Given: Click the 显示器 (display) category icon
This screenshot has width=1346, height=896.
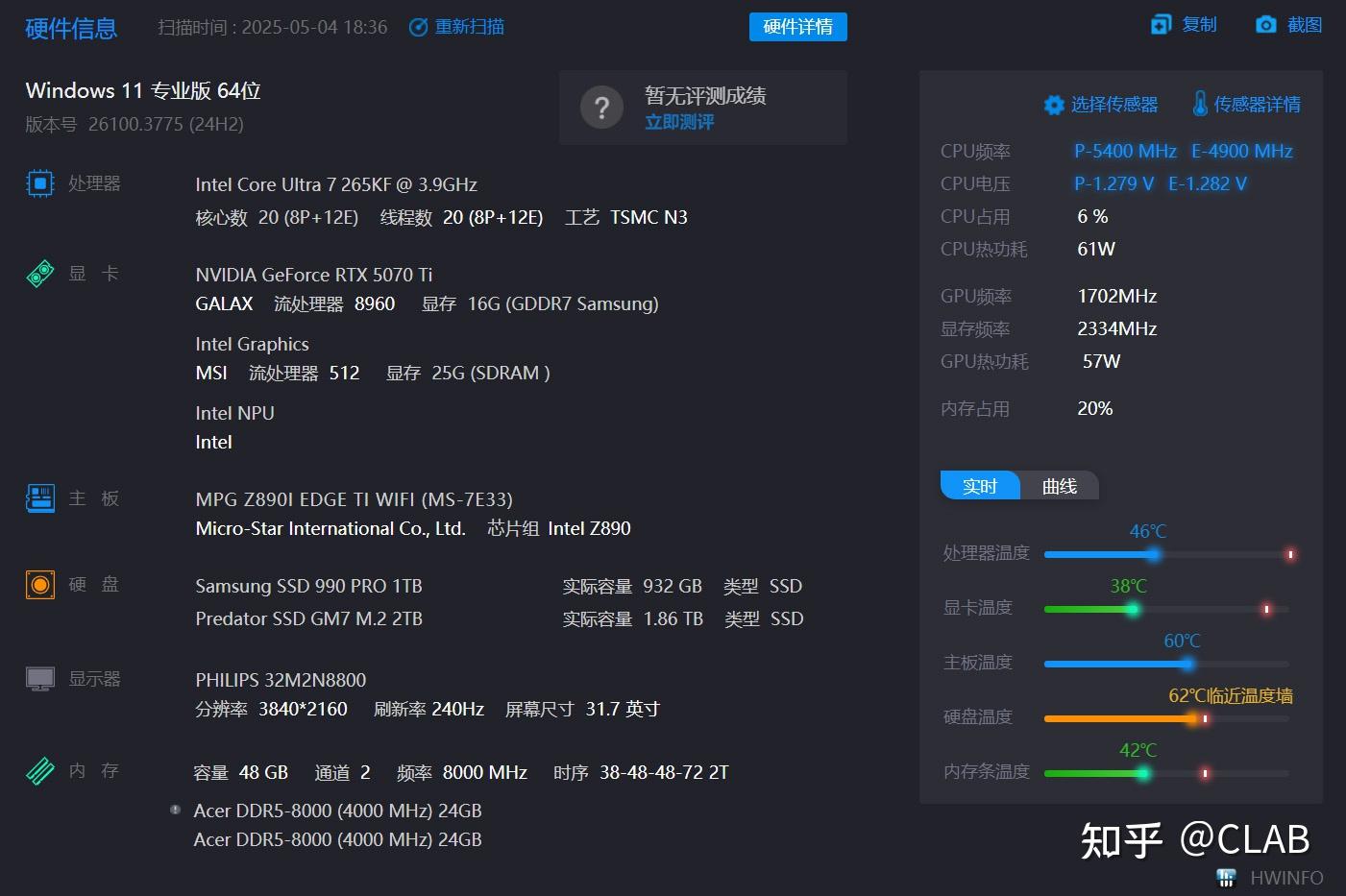Looking at the screenshot, I should (39, 677).
